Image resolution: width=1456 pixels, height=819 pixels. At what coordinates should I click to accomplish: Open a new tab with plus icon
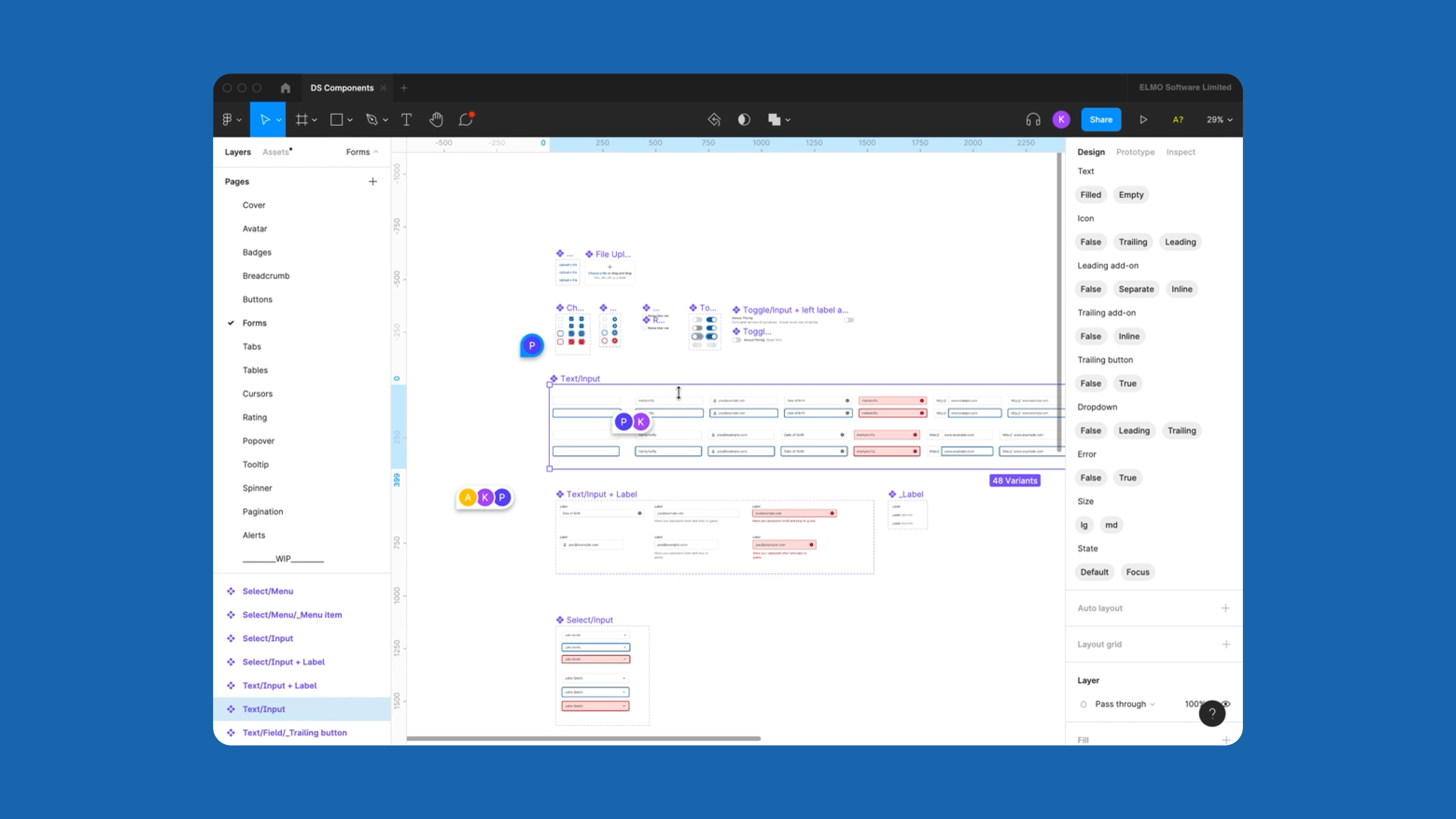403,88
